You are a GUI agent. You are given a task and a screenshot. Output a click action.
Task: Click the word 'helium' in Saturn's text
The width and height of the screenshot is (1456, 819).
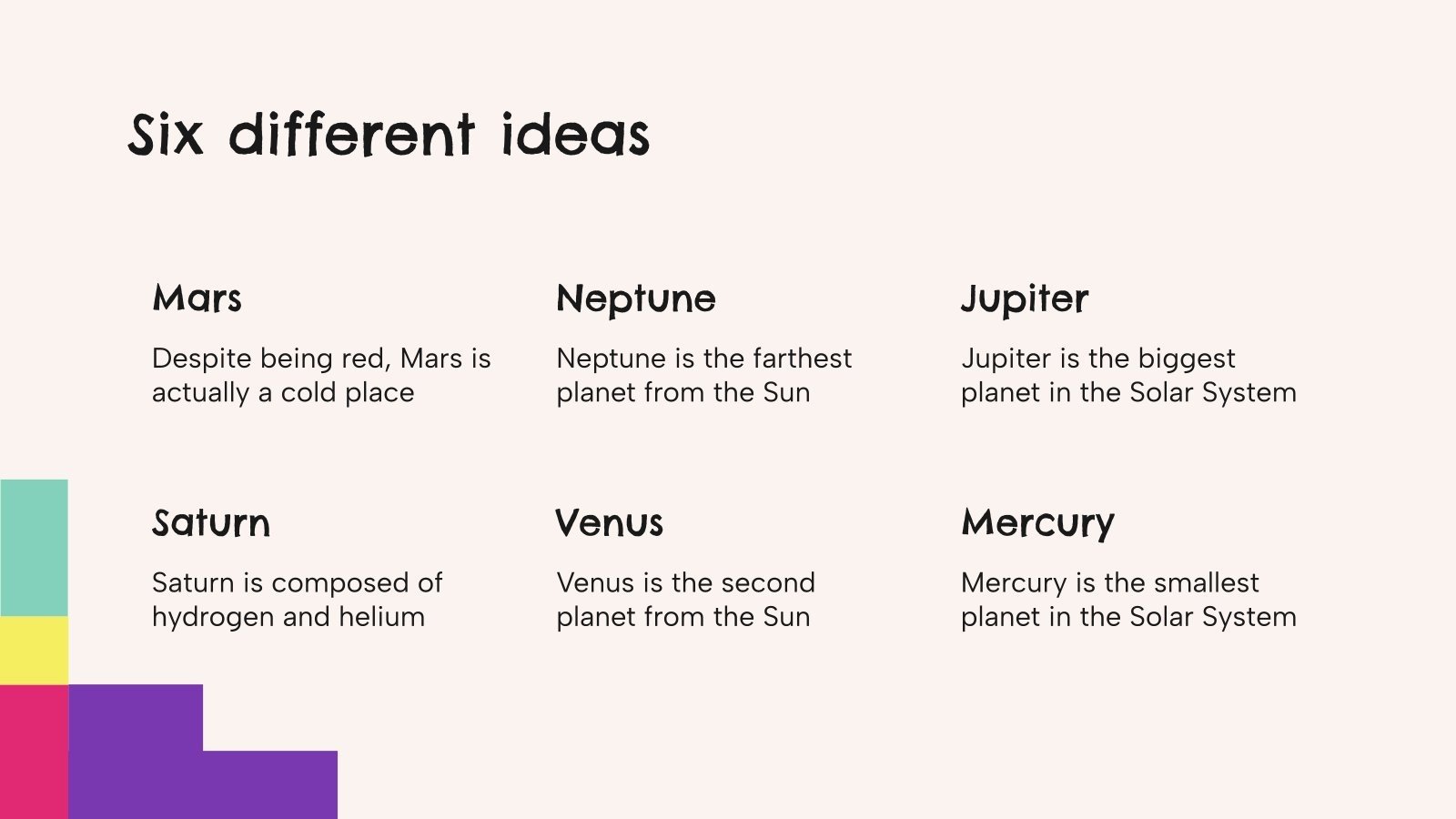point(381,617)
